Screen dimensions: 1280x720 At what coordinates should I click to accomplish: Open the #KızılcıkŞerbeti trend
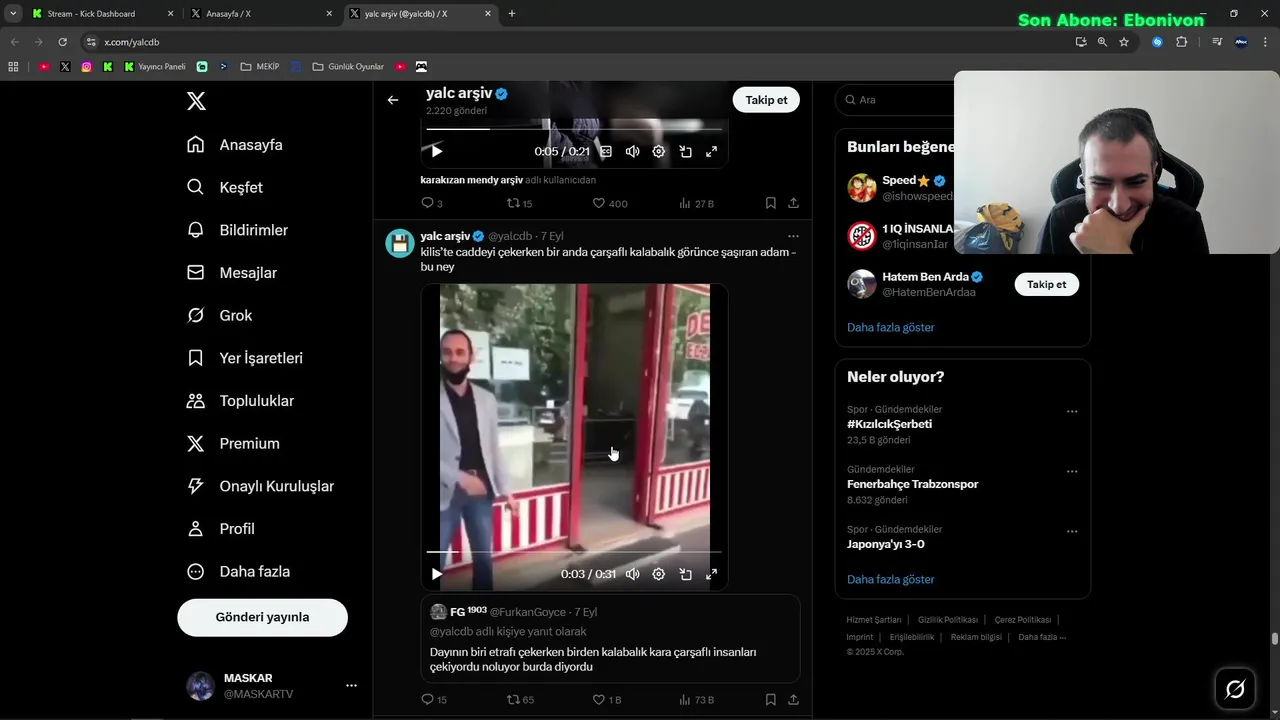889,424
